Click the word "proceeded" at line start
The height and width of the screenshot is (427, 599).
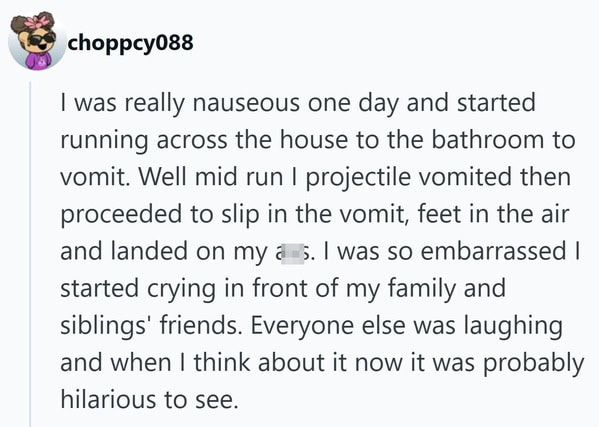121,215
